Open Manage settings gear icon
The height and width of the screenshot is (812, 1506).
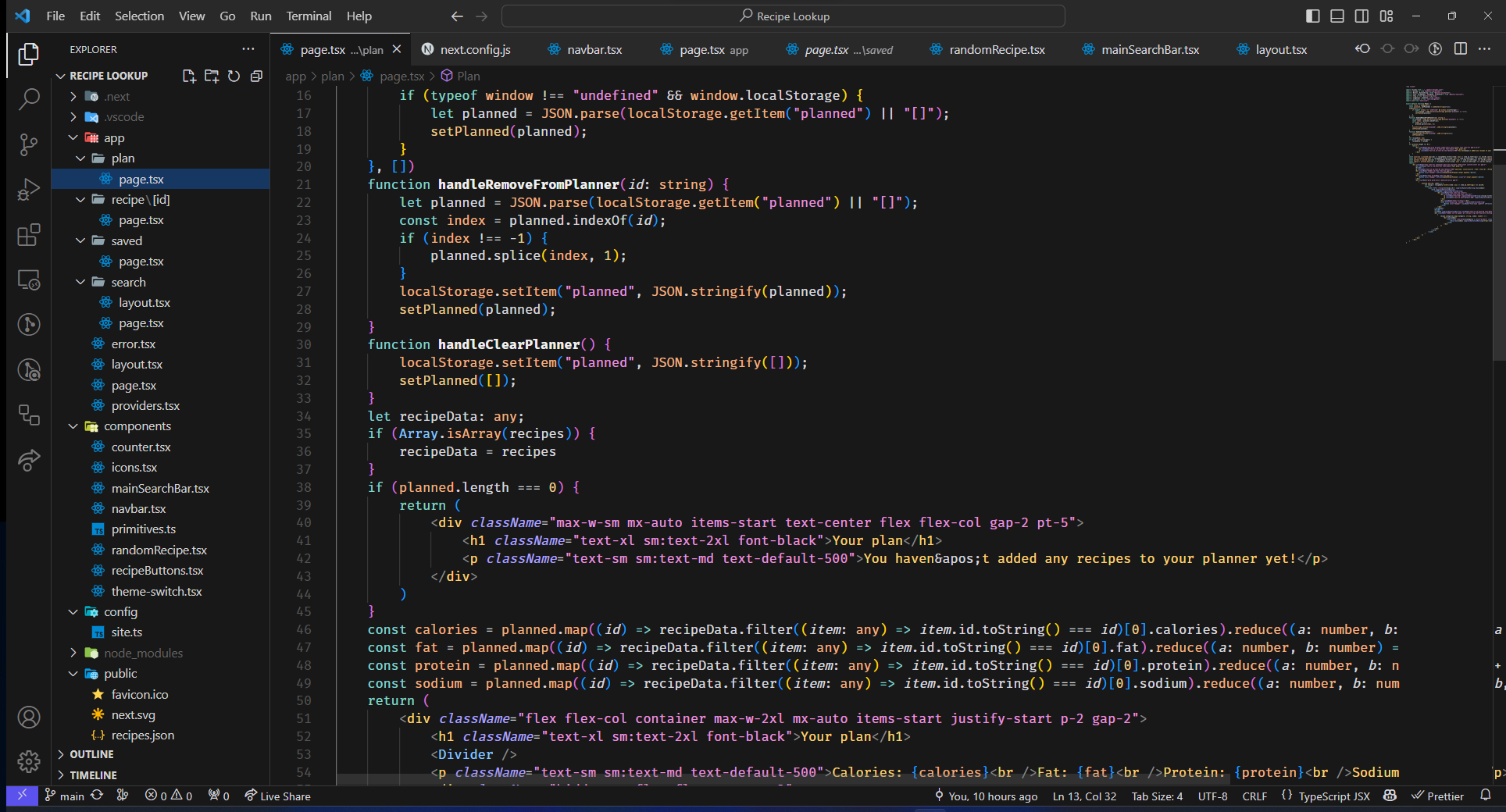pyautogui.click(x=29, y=760)
